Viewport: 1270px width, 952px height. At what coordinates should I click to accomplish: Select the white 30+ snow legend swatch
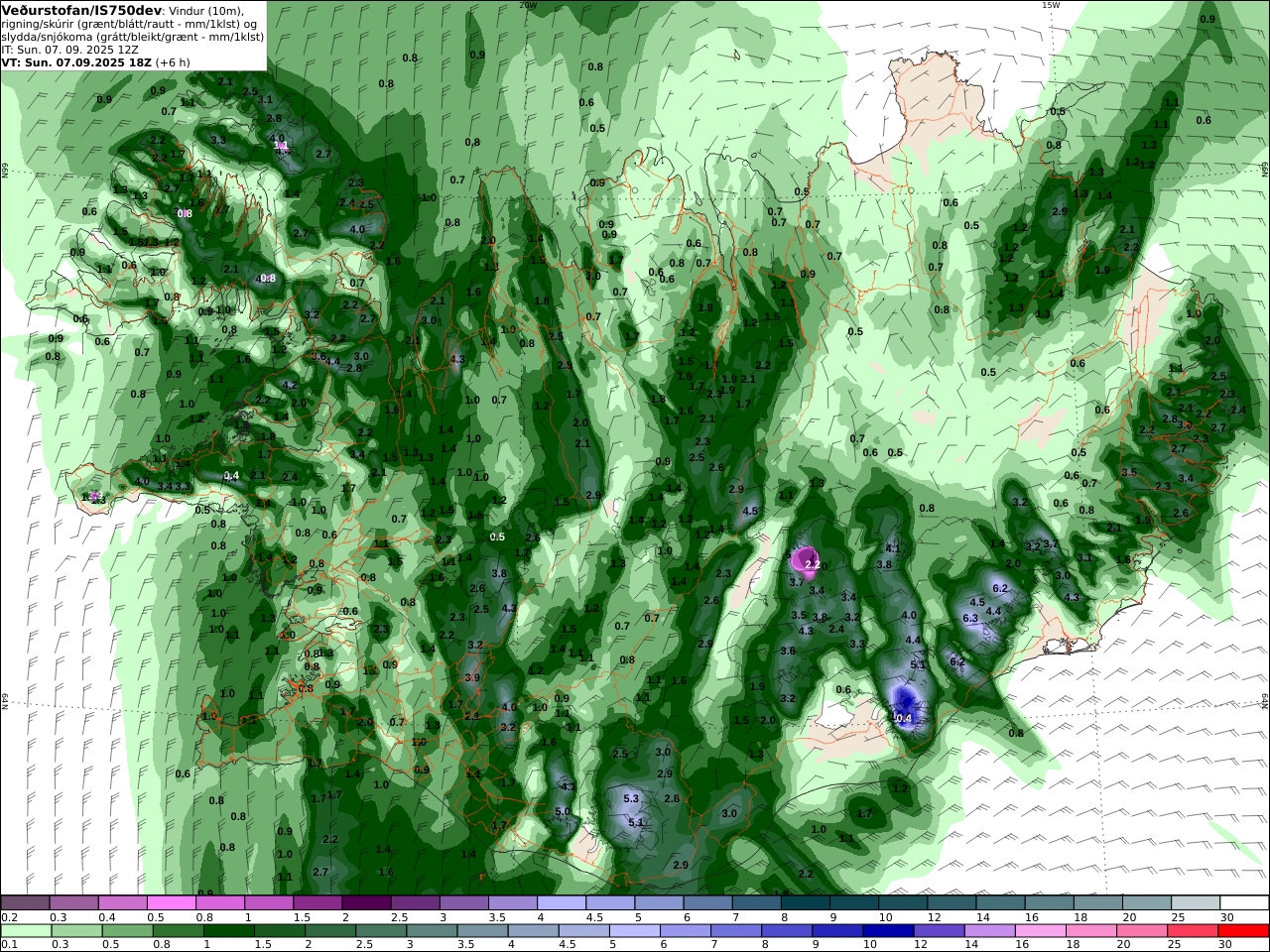click(1243, 903)
